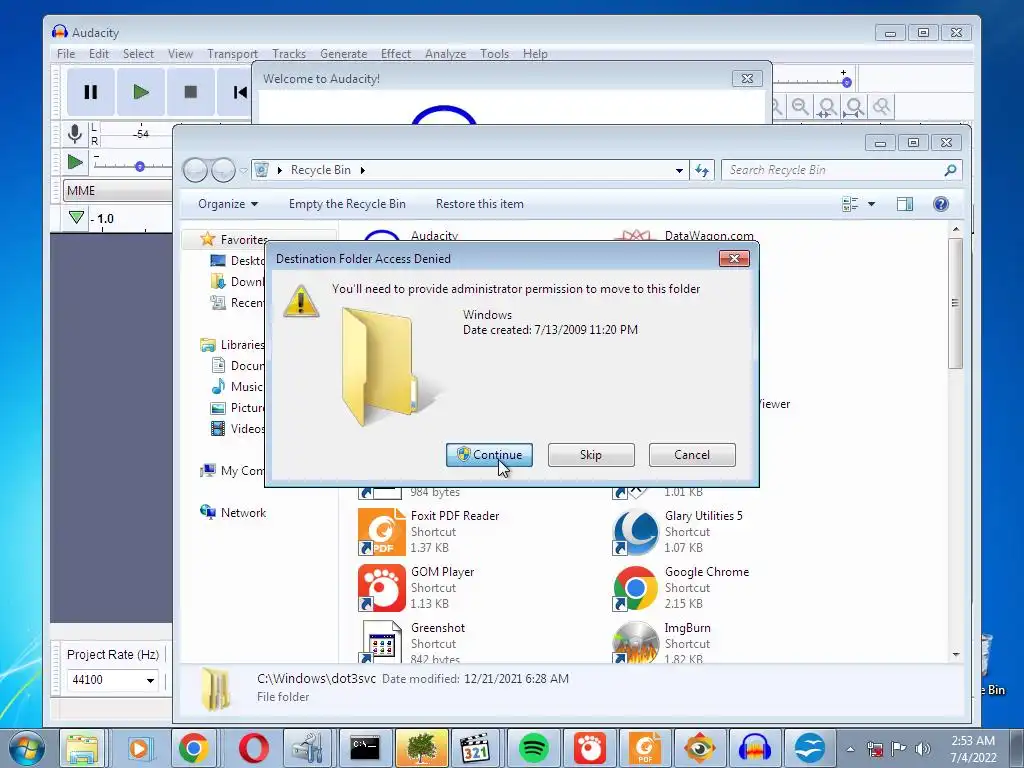Click Empty the Recycle Bin
Screen dimensions: 1024x768
coord(347,204)
